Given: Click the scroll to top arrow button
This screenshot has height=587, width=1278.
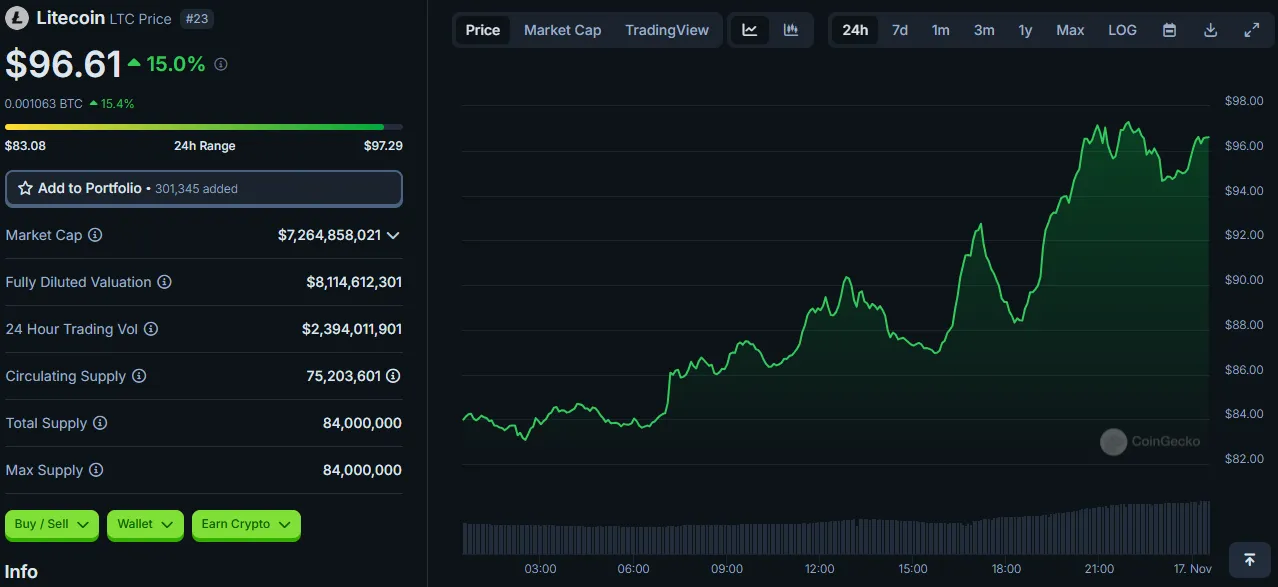Looking at the screenshot, I should tap(1249, 560).
